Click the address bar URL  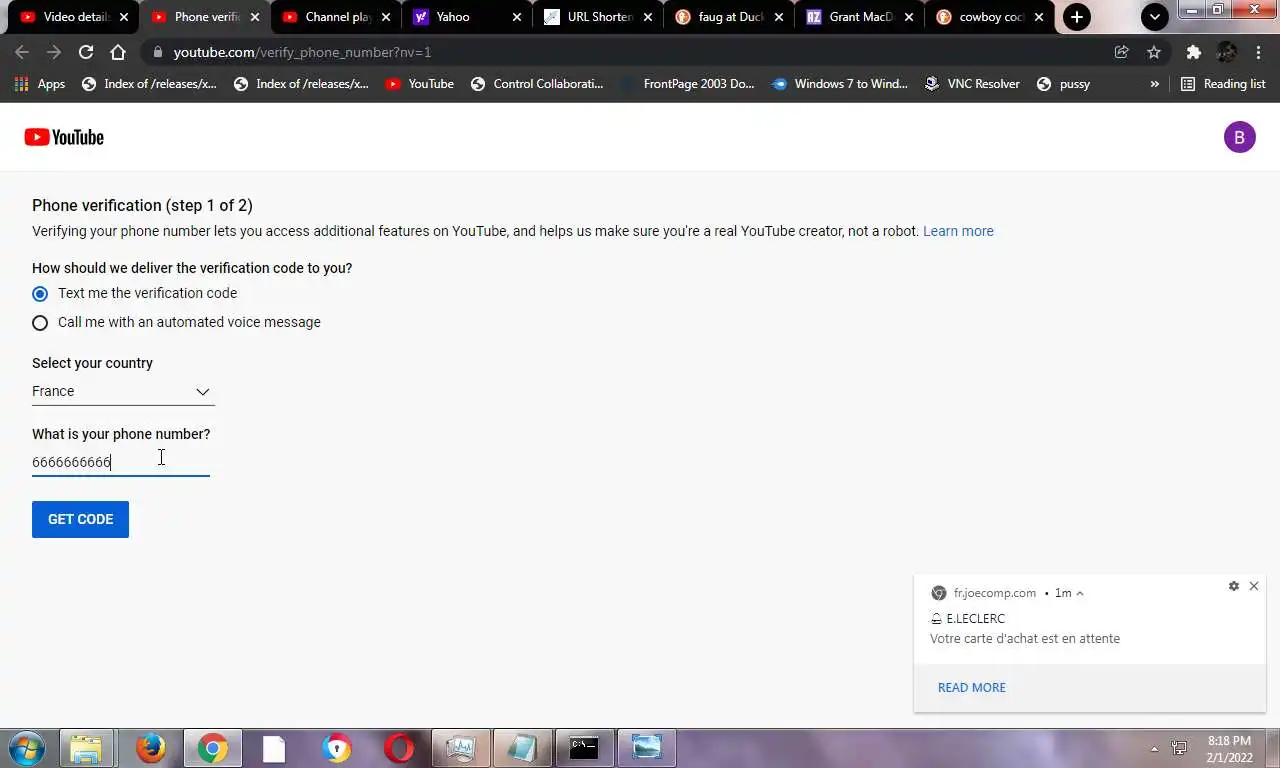(302, 52)
